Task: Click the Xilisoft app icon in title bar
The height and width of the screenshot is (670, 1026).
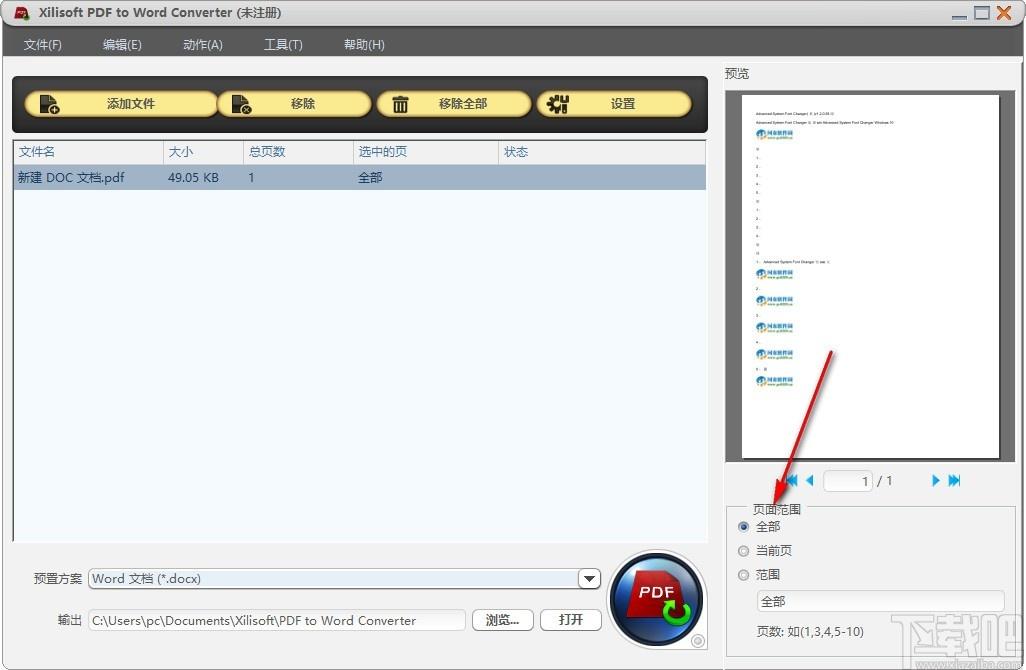Action: [x=22, y=12]
